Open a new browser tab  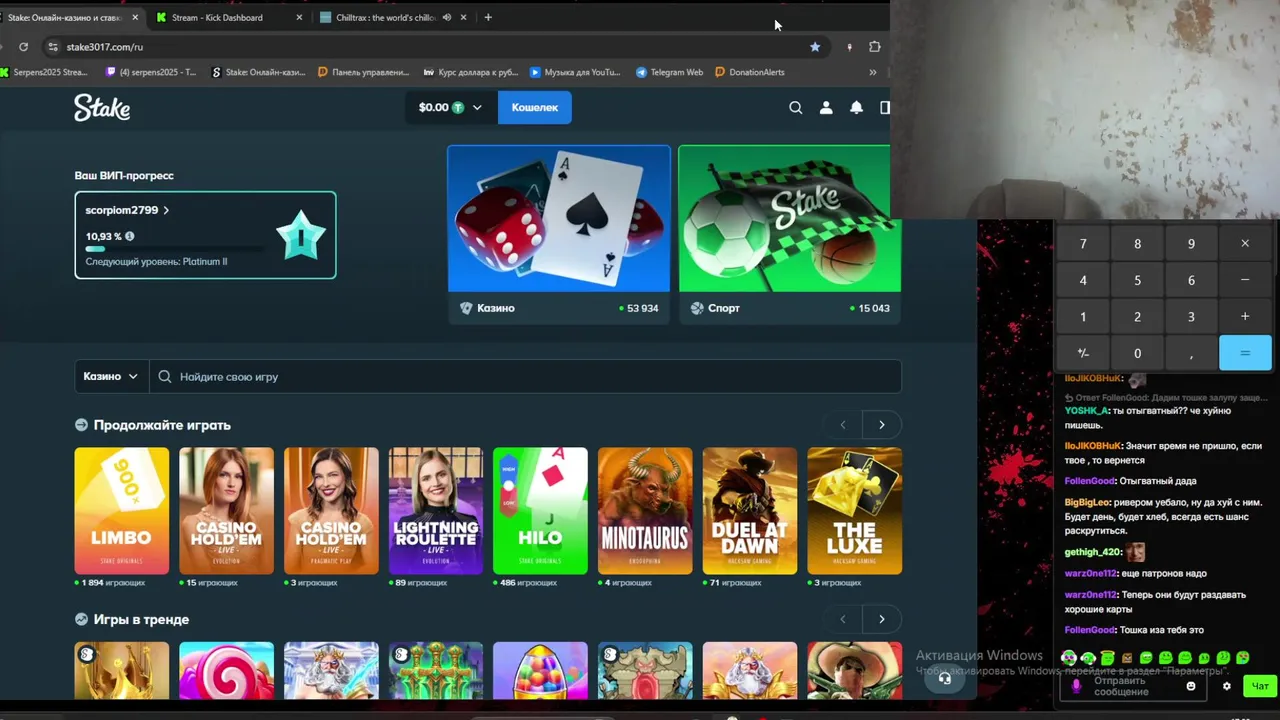click(488, 17)
